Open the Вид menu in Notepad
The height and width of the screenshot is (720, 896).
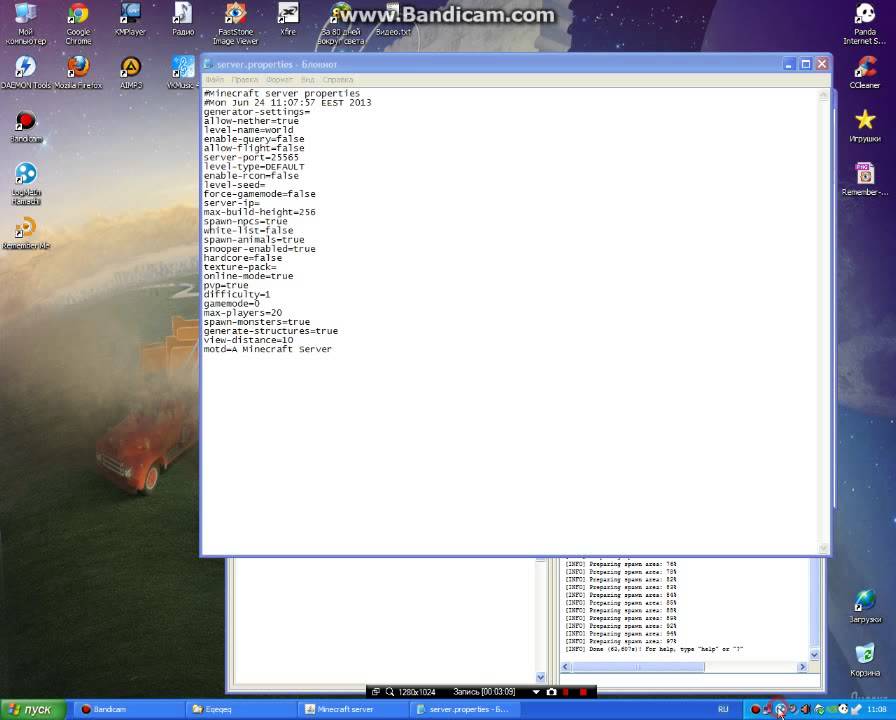(308, 79)
